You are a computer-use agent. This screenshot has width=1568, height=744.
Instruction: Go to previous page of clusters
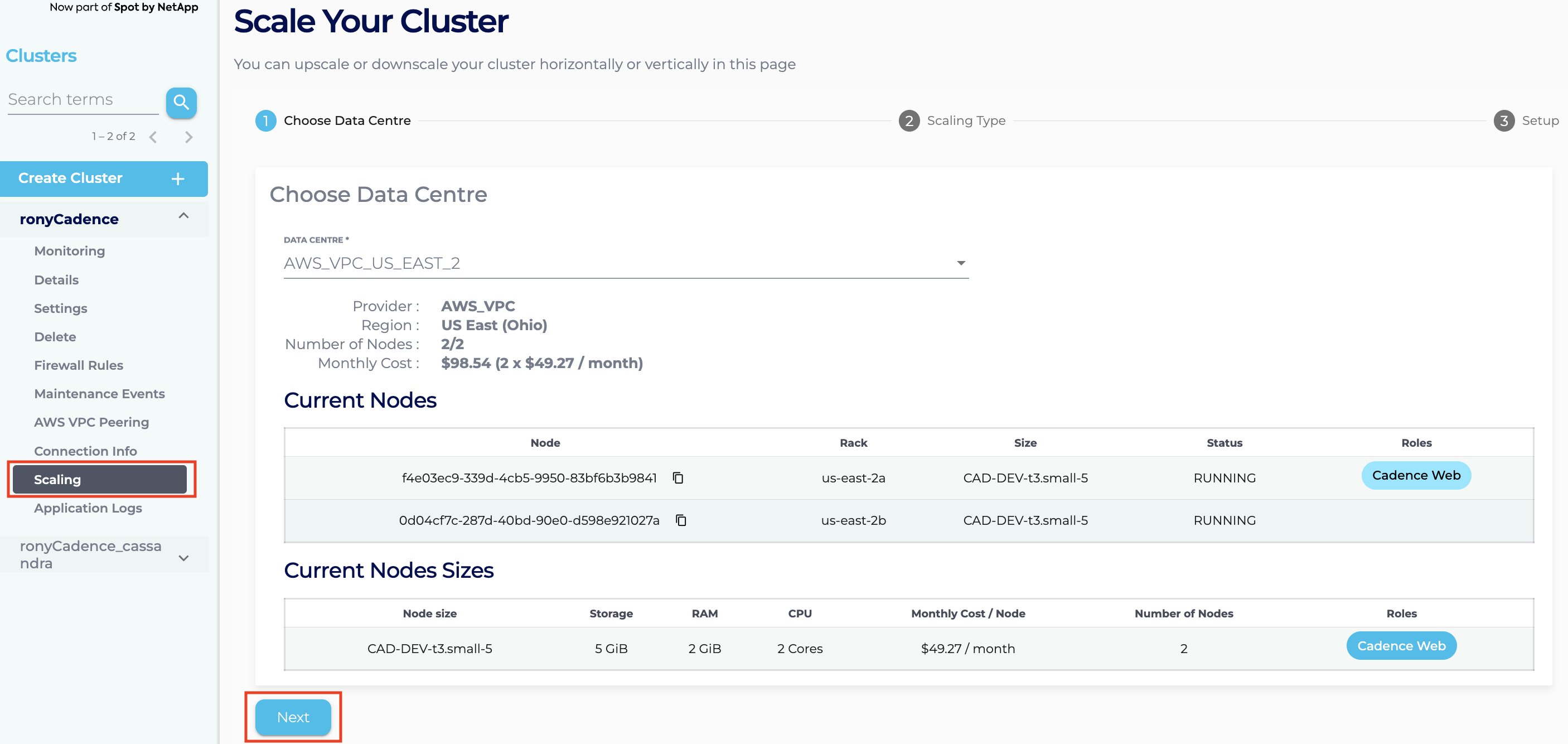(153, 137)
